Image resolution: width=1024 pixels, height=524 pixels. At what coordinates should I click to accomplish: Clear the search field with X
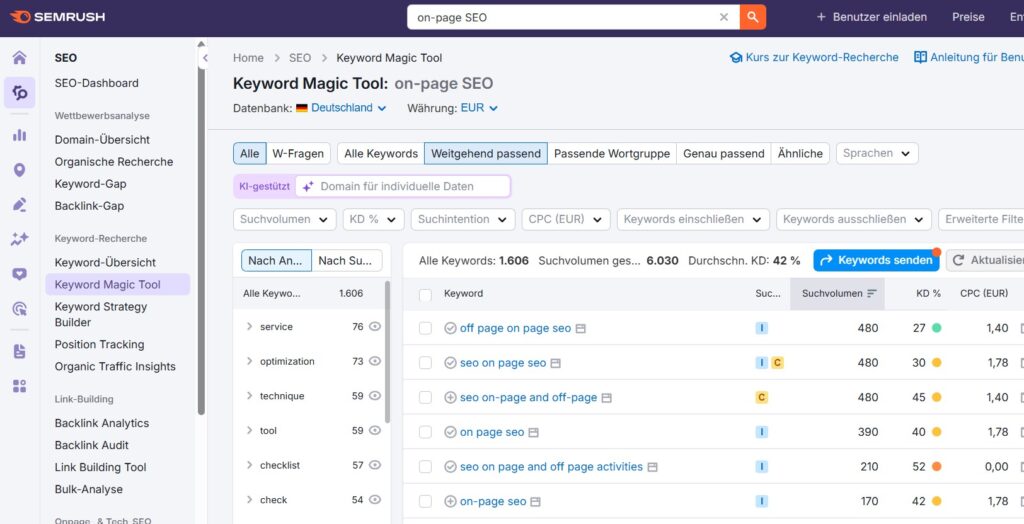[x=724, y=18]
